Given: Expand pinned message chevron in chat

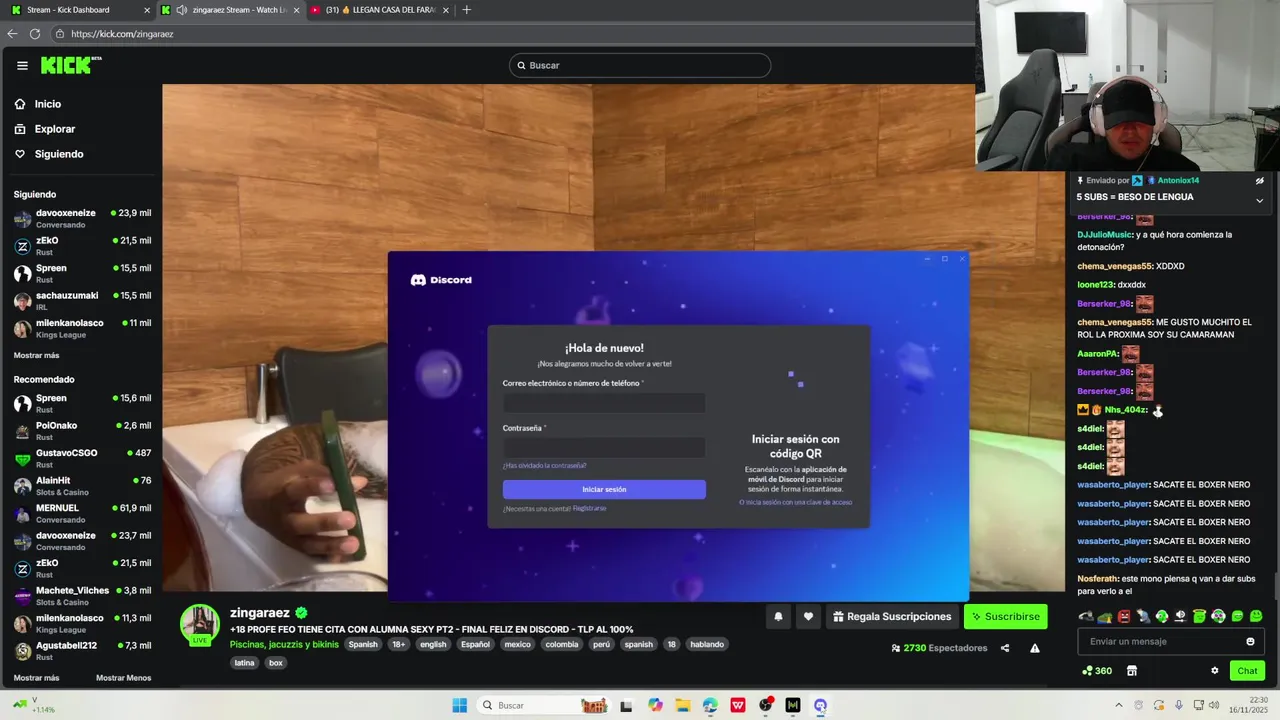Looking at the screenshot, I should click(x=1259, y=200).
